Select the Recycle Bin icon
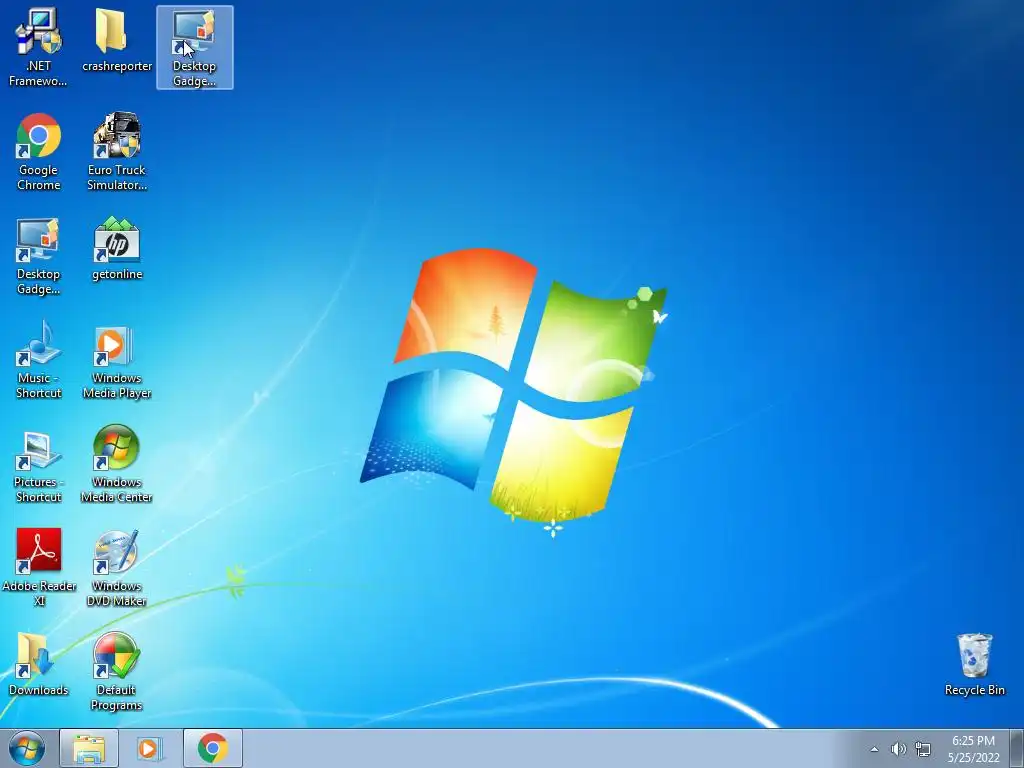Viewport: 1024px width, 768px height. coord(974,665)
